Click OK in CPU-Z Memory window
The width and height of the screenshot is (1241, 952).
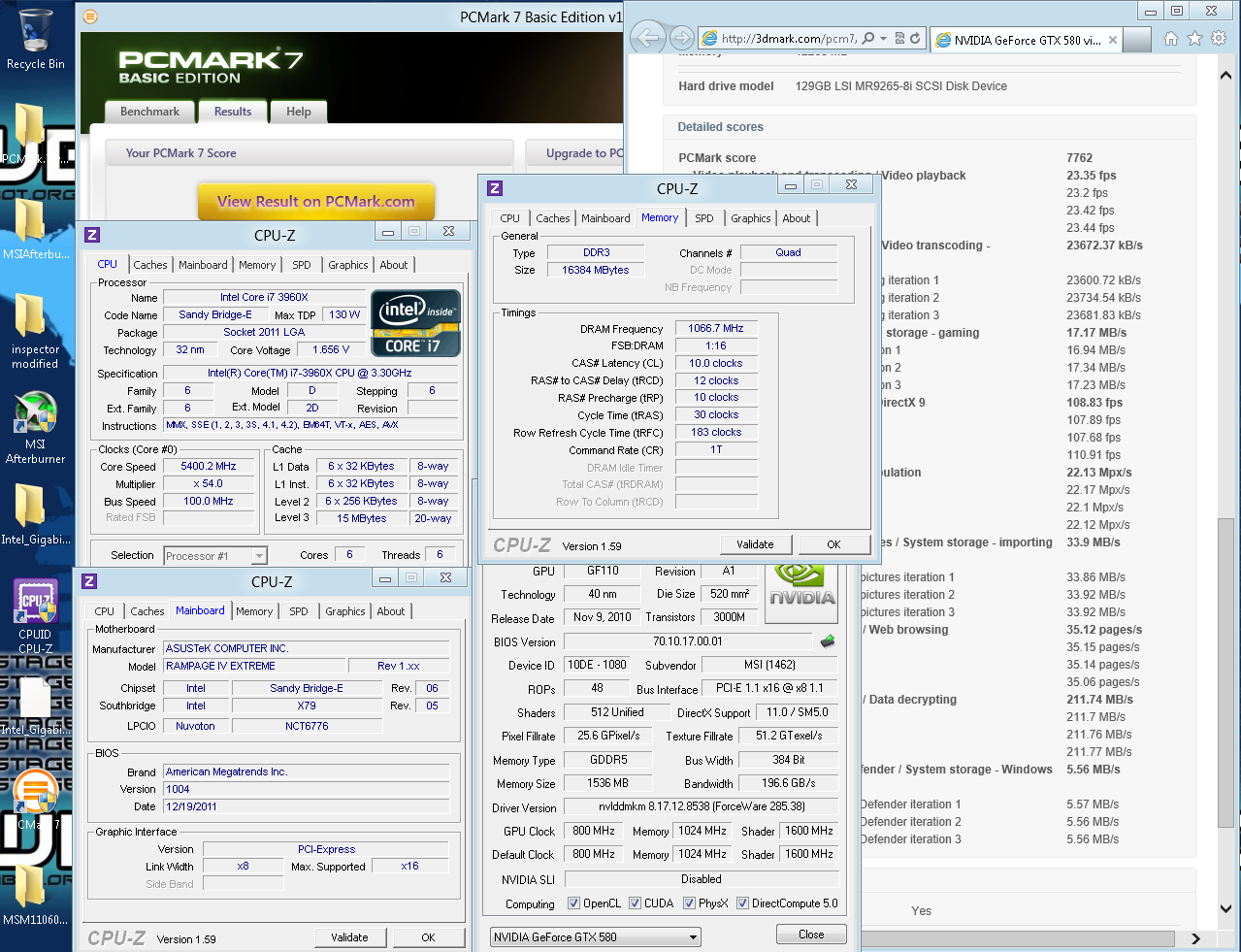tap(833, 544)
